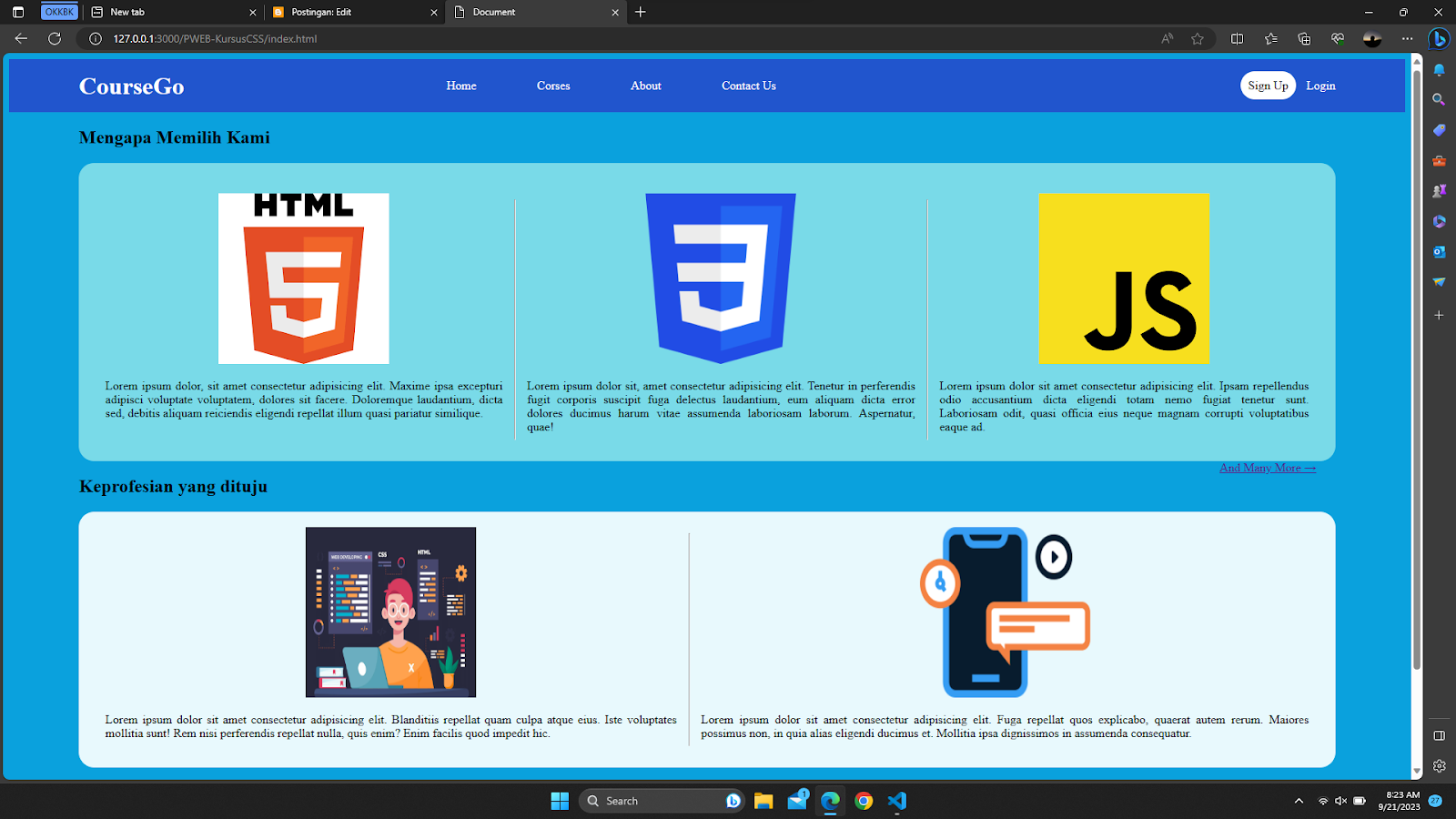This screenshot has width=1456, height=819.
Task: Open File Explorer from taskbar
Action: tap(763, 801)
